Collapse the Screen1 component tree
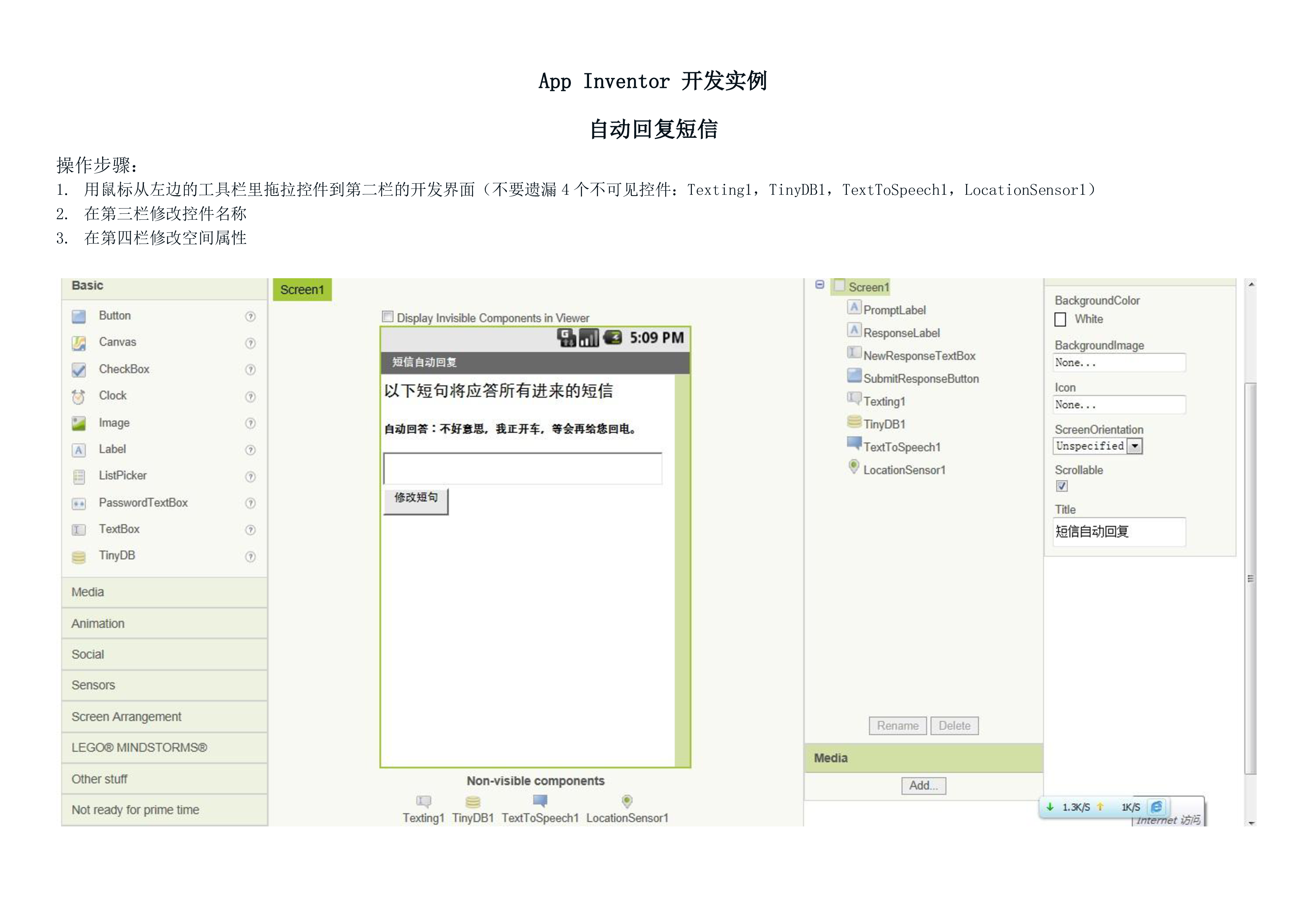This screenshot has width=1307, height=924. pyautogui.click(x=819, y=285)
